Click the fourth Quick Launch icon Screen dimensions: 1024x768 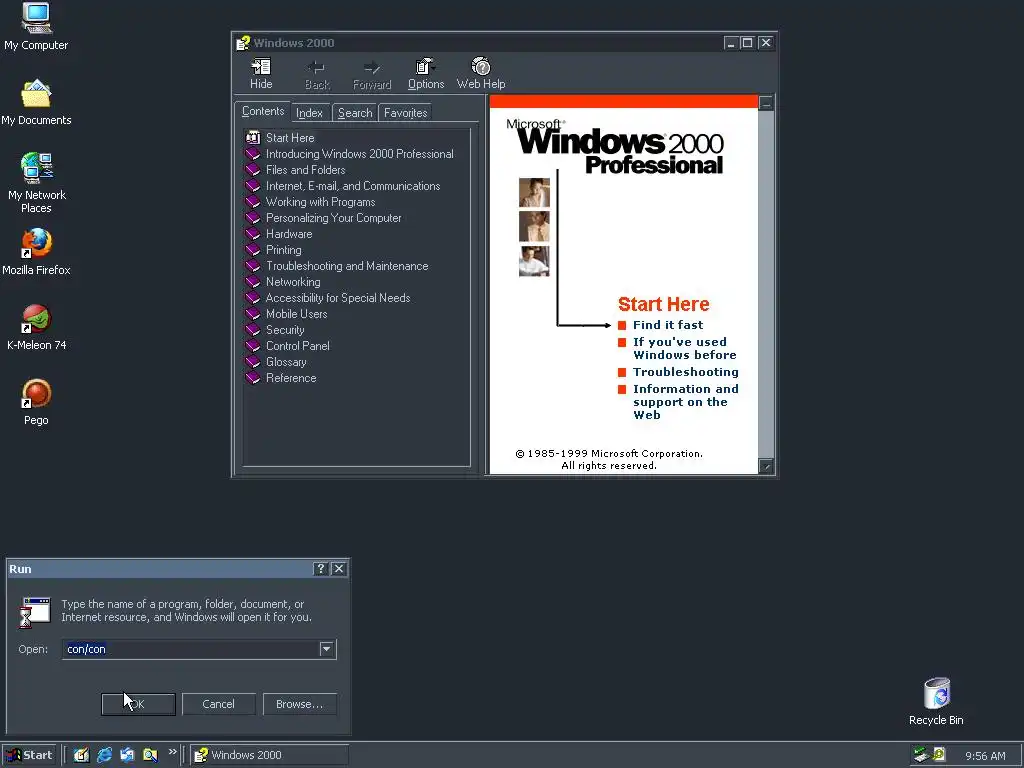(x=150, y=755)
